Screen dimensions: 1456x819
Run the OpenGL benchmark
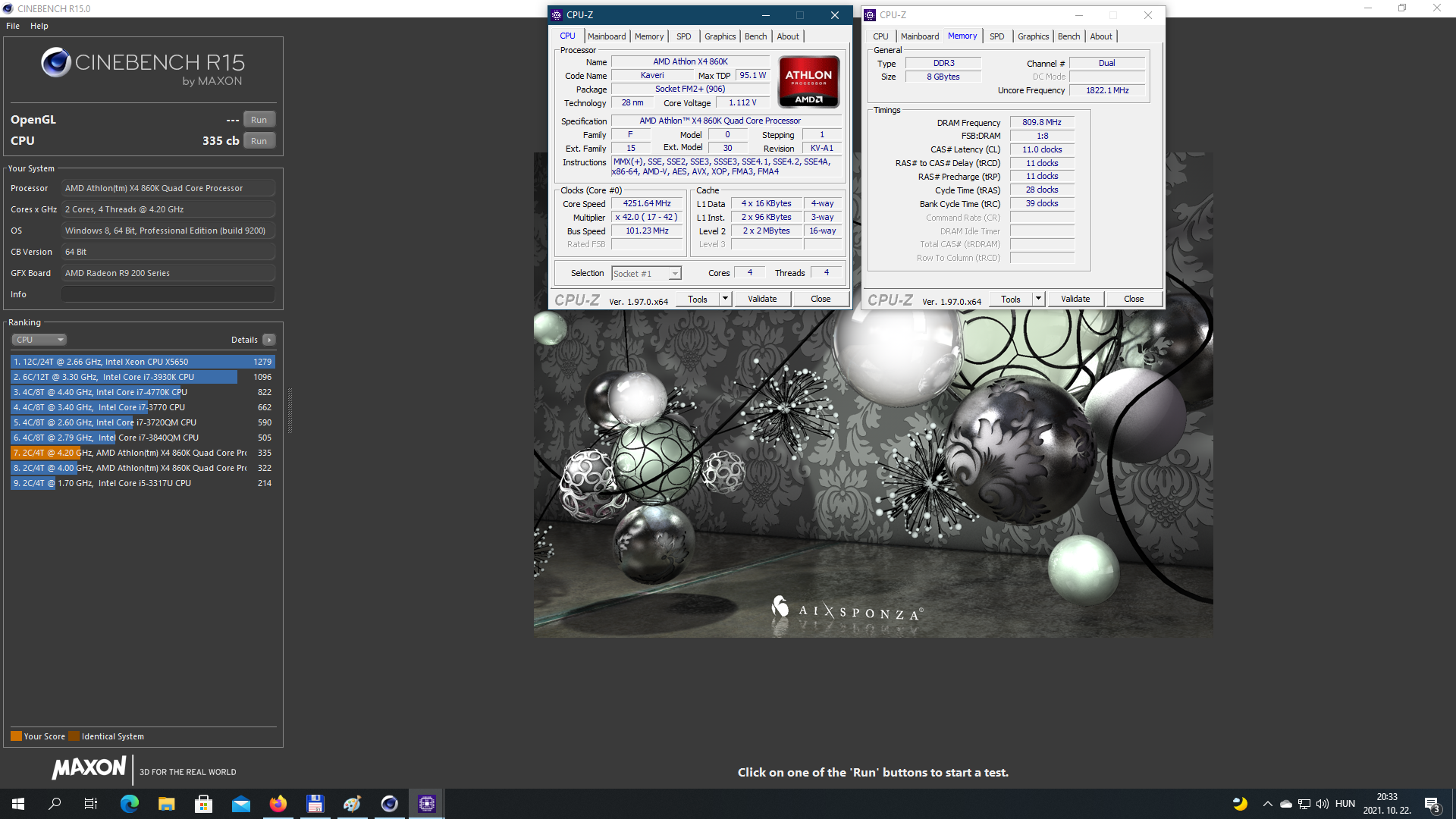(x=259, y=120)
